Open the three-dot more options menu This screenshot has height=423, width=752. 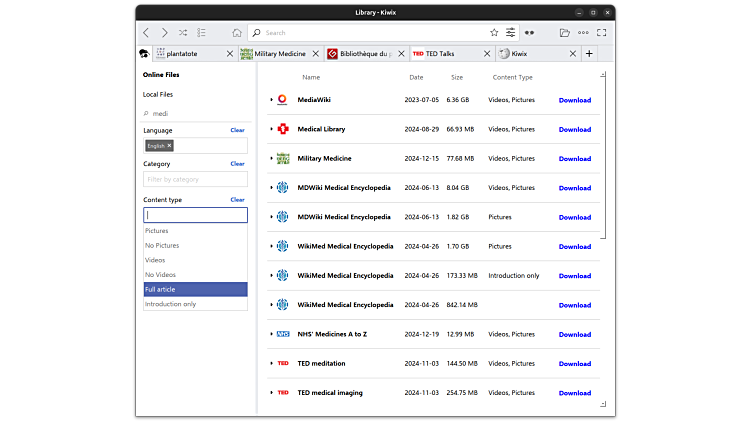pyautogui.click(x=582, y=32)
